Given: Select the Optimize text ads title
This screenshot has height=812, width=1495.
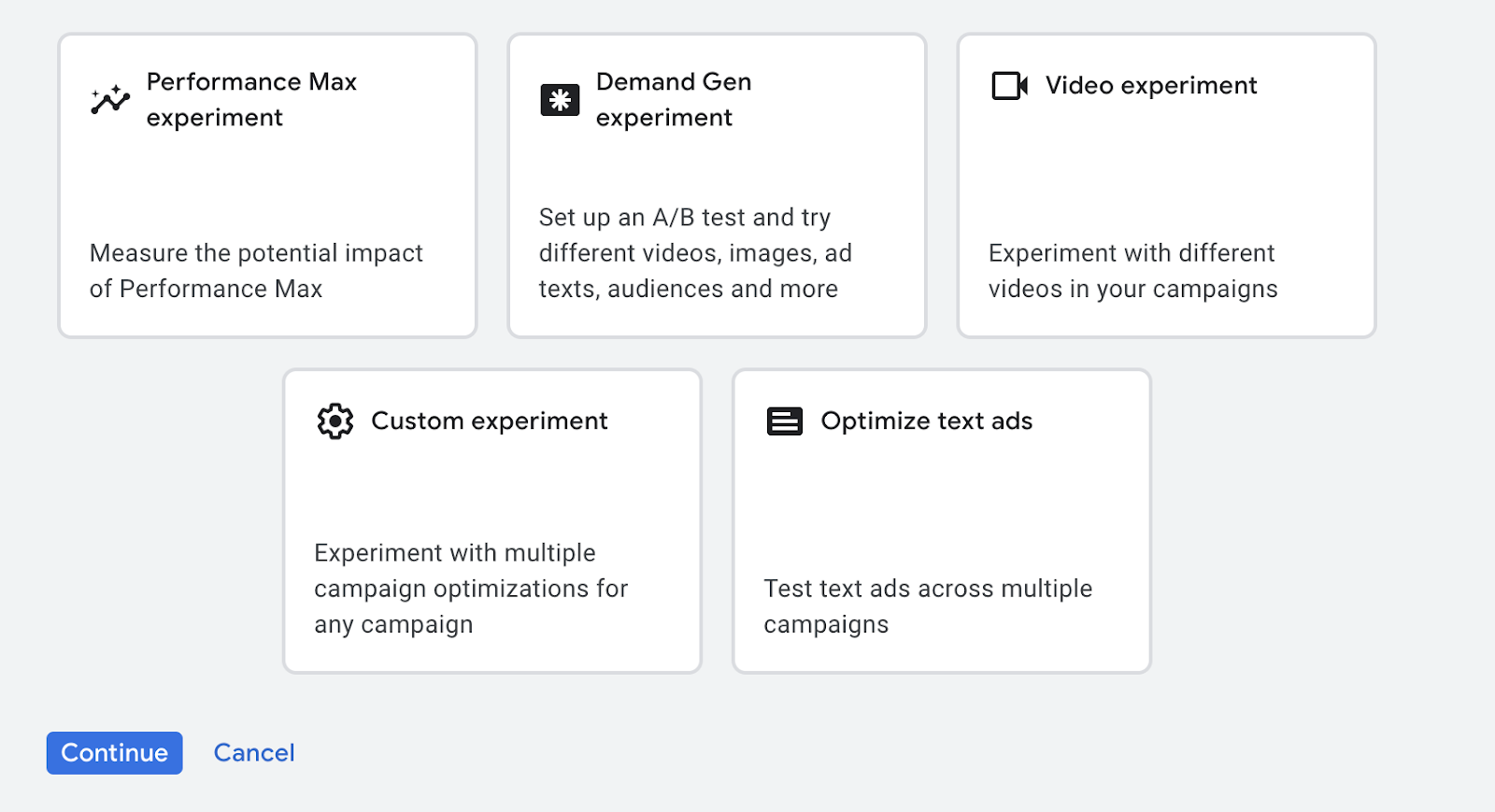Looking at the screenshot, I should (x=927, y=421).
